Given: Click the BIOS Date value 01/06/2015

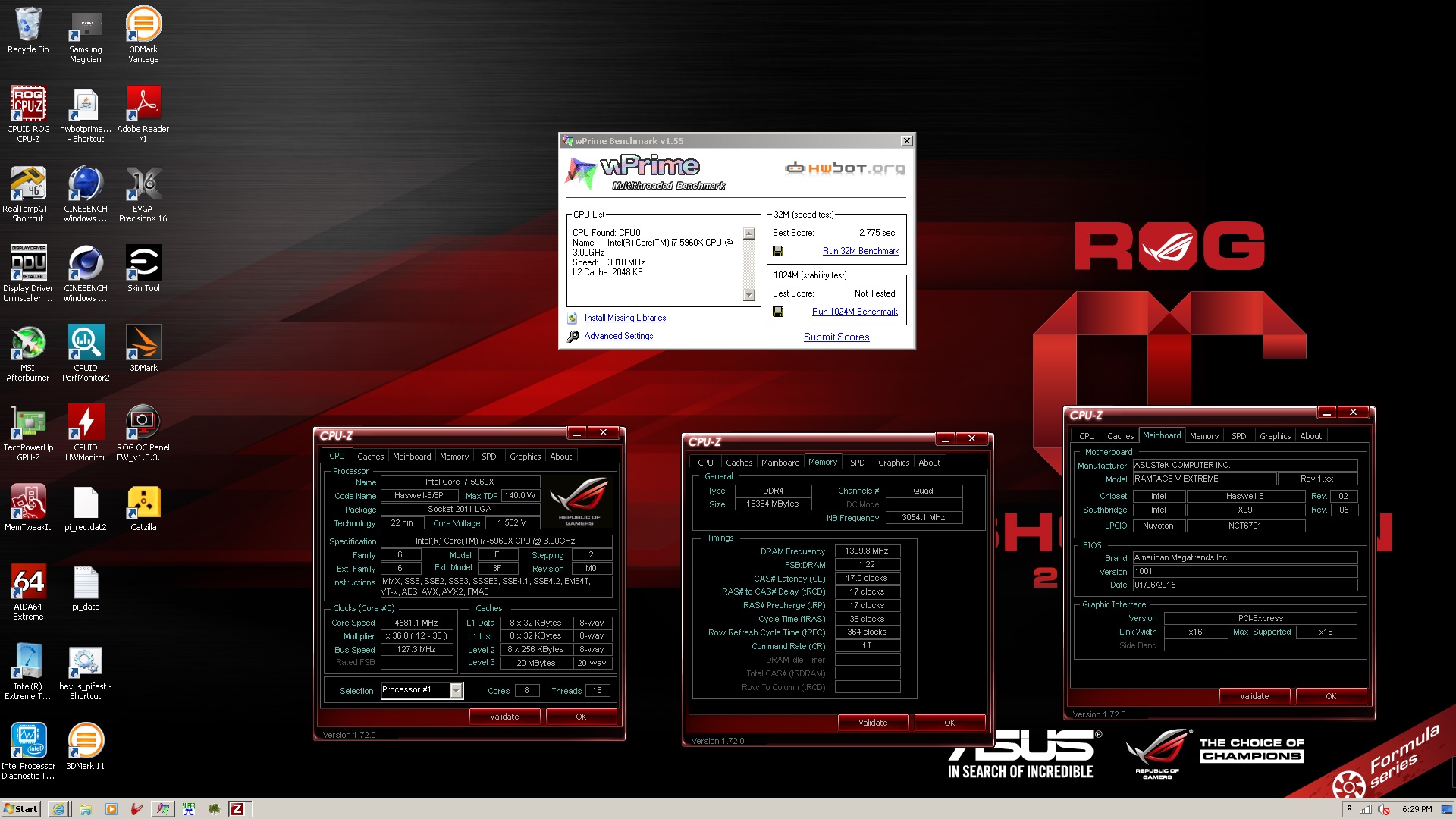Looking at the screenshot, I should (1244, 585).
